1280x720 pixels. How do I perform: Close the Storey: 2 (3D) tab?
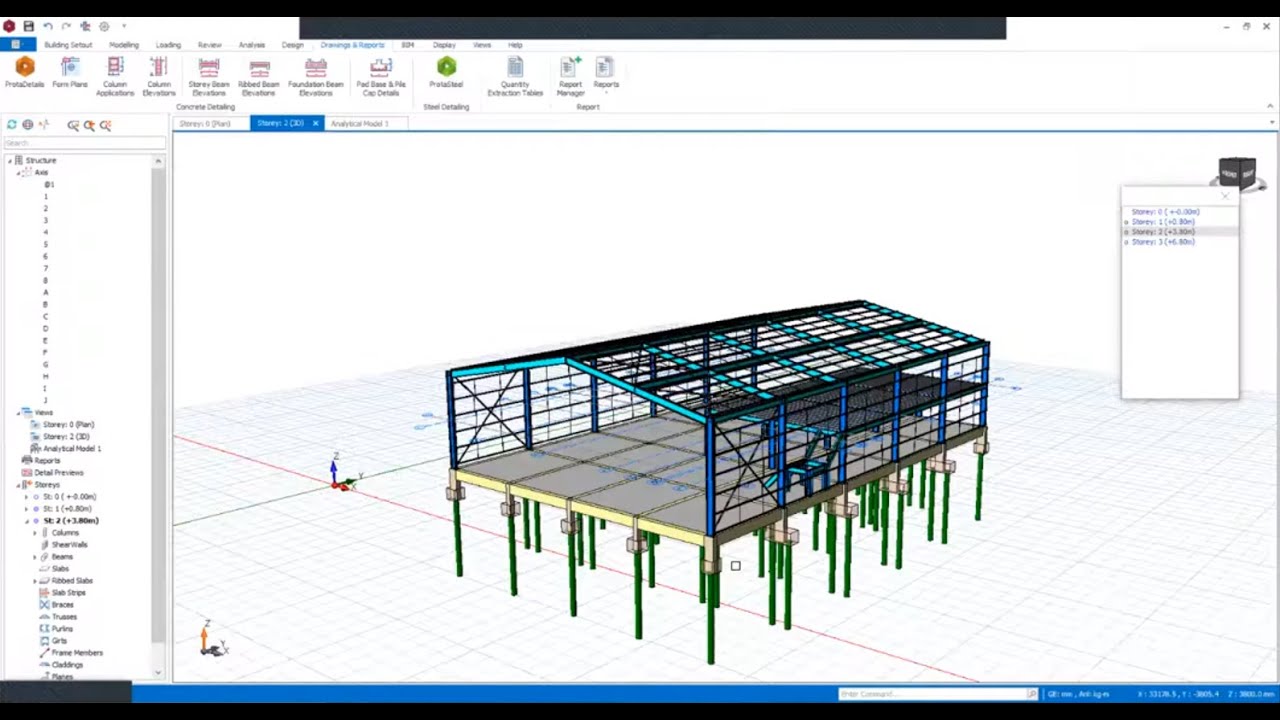click(x=315, y=124)
